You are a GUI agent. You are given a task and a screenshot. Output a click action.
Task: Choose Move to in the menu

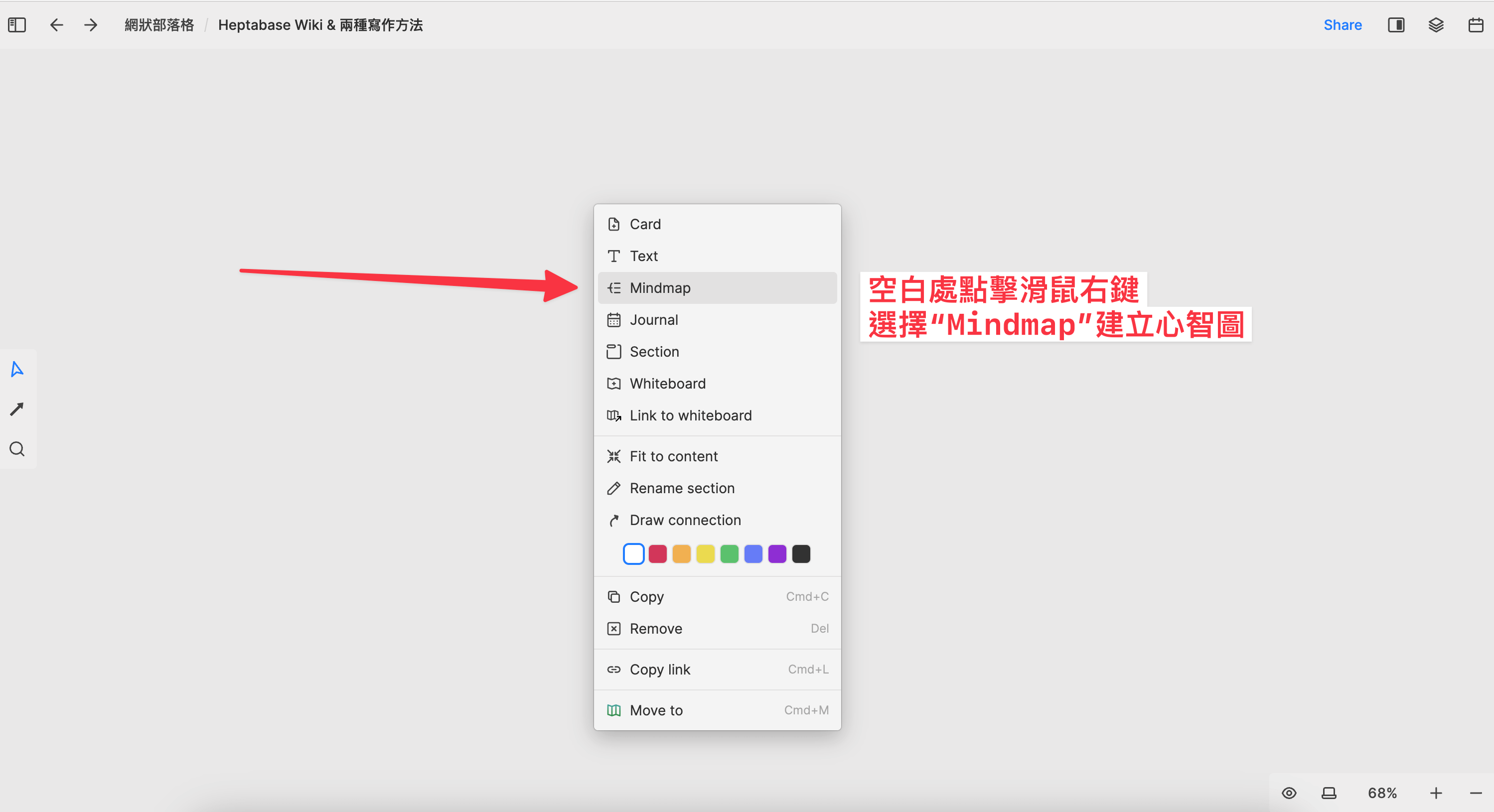(x=656, y=710)
